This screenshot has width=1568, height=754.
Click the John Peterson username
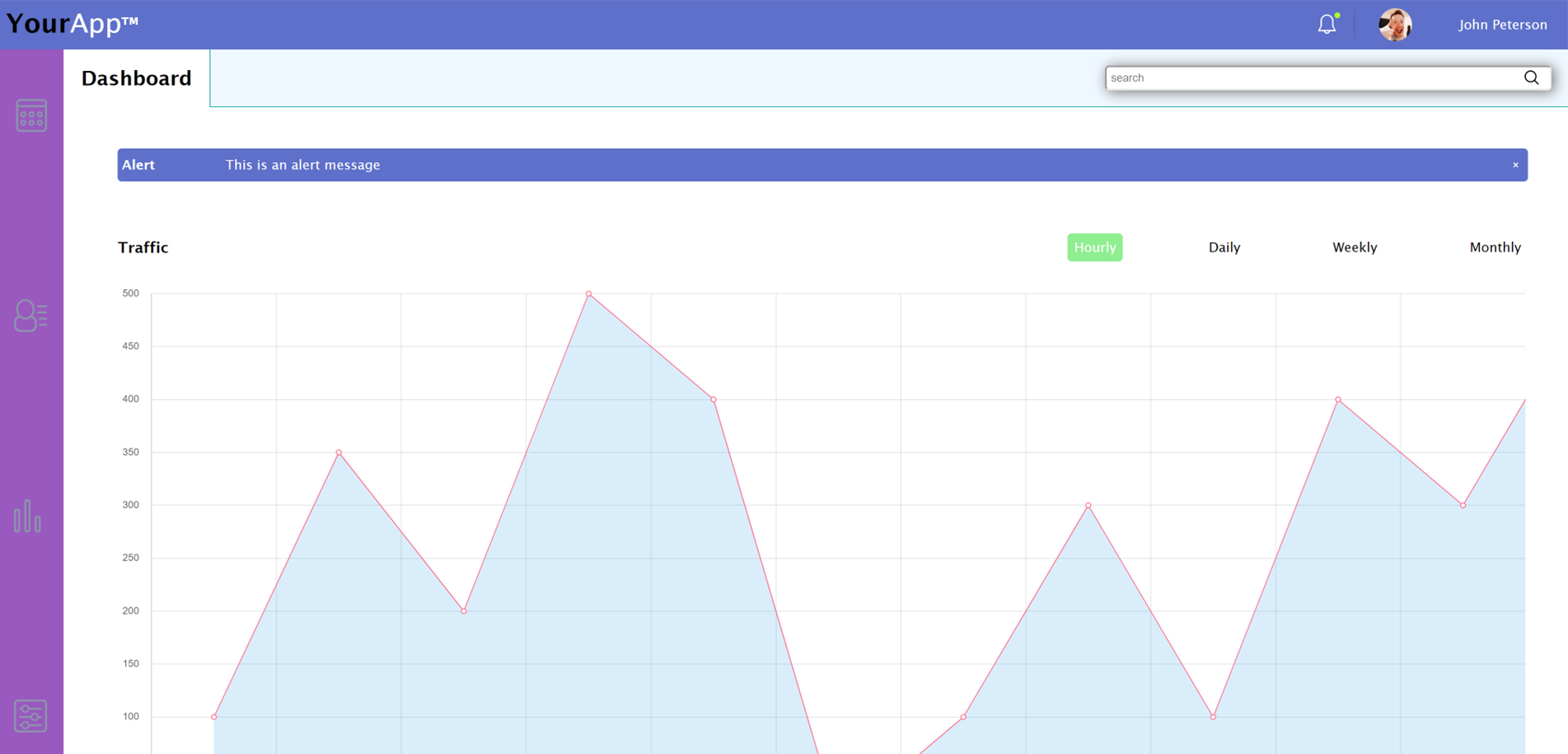[x=1503, y=25]
